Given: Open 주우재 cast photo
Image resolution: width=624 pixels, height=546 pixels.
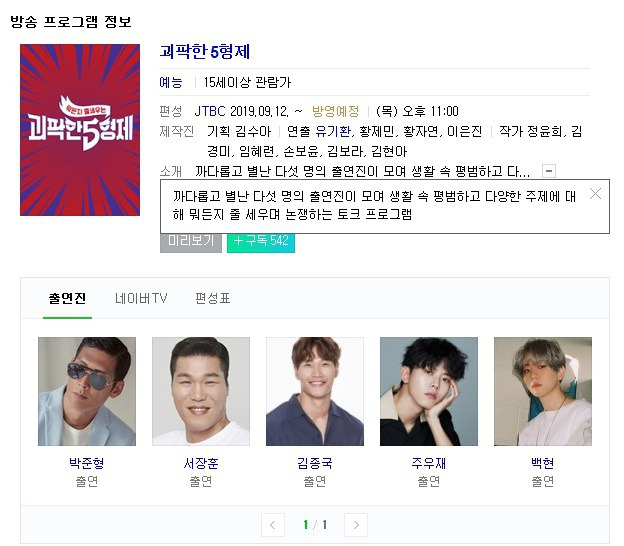Looking at the screenshot, I should 429,391.
